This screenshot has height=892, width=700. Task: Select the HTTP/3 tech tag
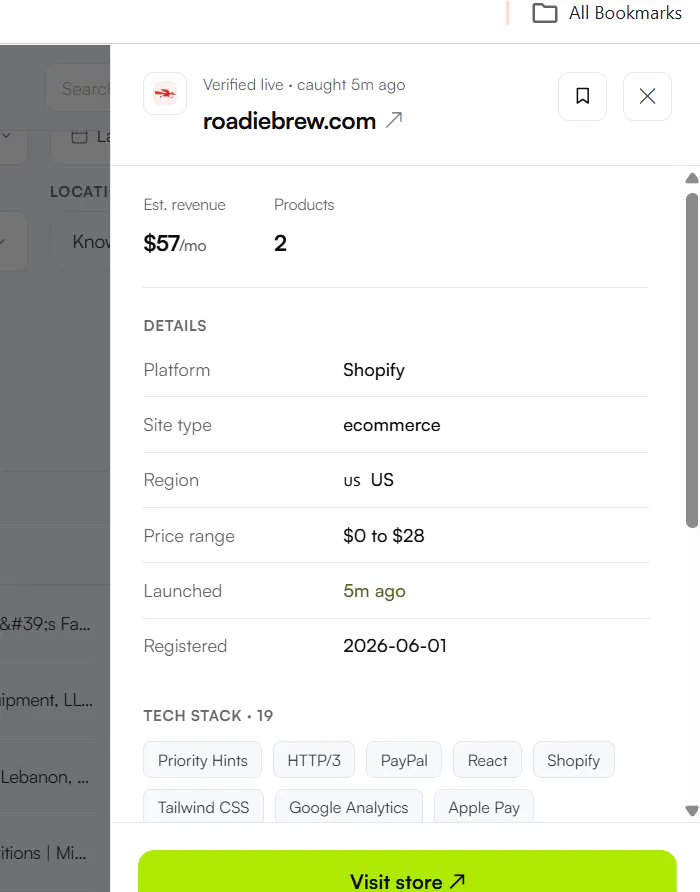click(x=314, y=760)
